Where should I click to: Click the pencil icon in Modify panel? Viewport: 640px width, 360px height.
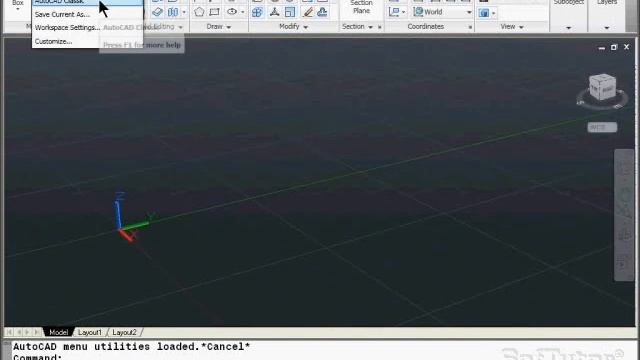coord(308,12)
